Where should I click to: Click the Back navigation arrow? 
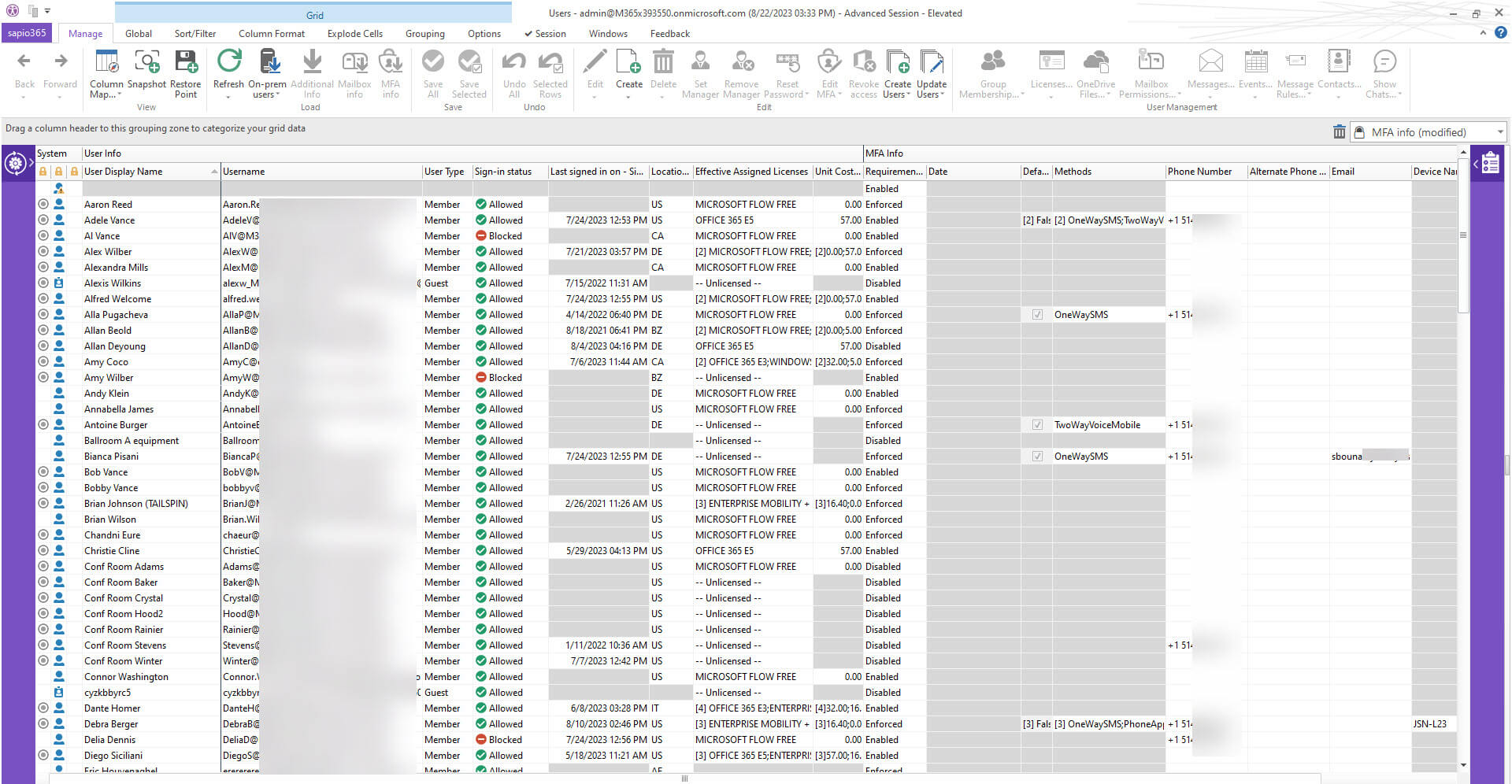[24, 61]
